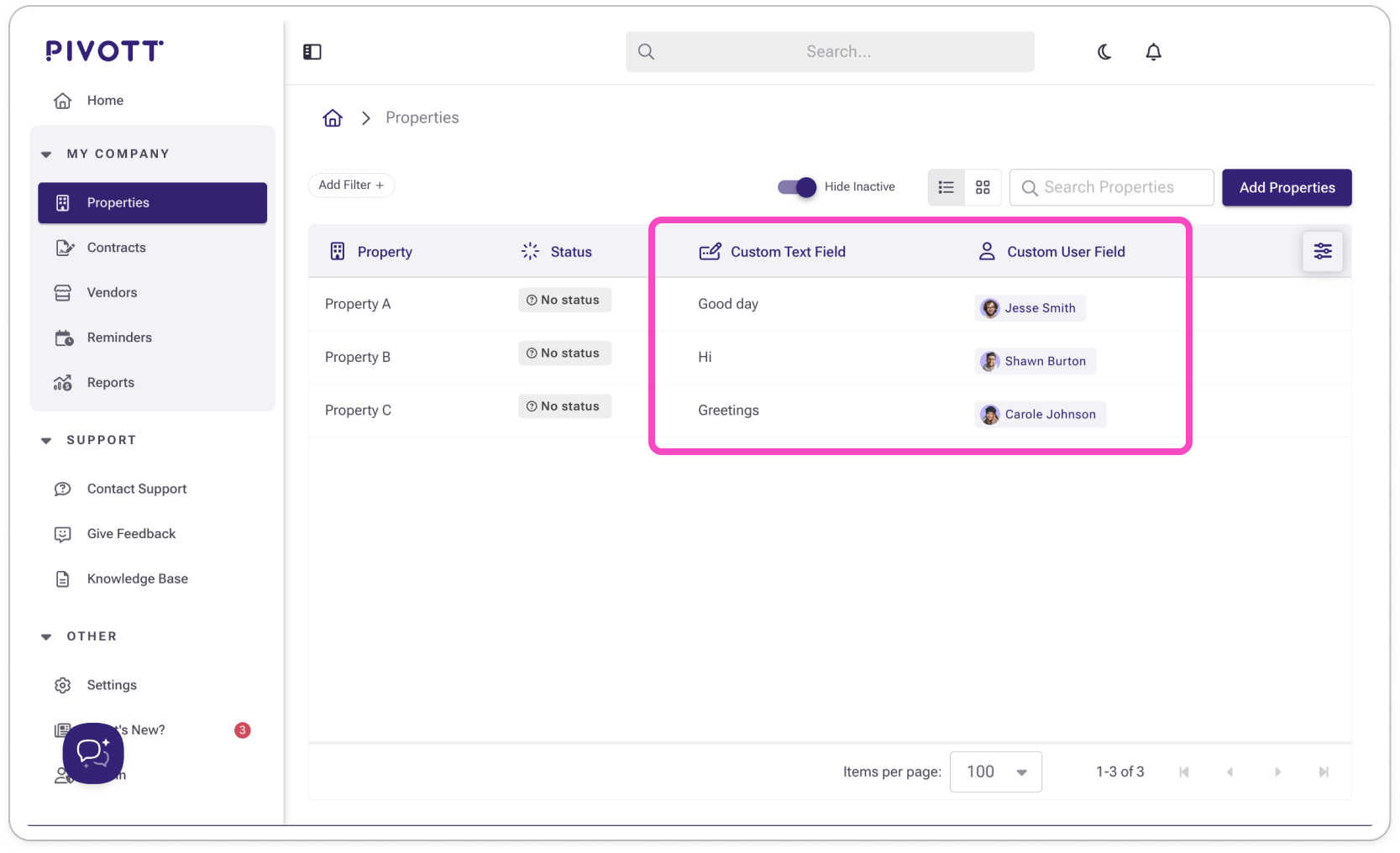Sort by Property column header
Image resolution: width=1400 pixels, height=853 pixels.
tap(370, 252)
